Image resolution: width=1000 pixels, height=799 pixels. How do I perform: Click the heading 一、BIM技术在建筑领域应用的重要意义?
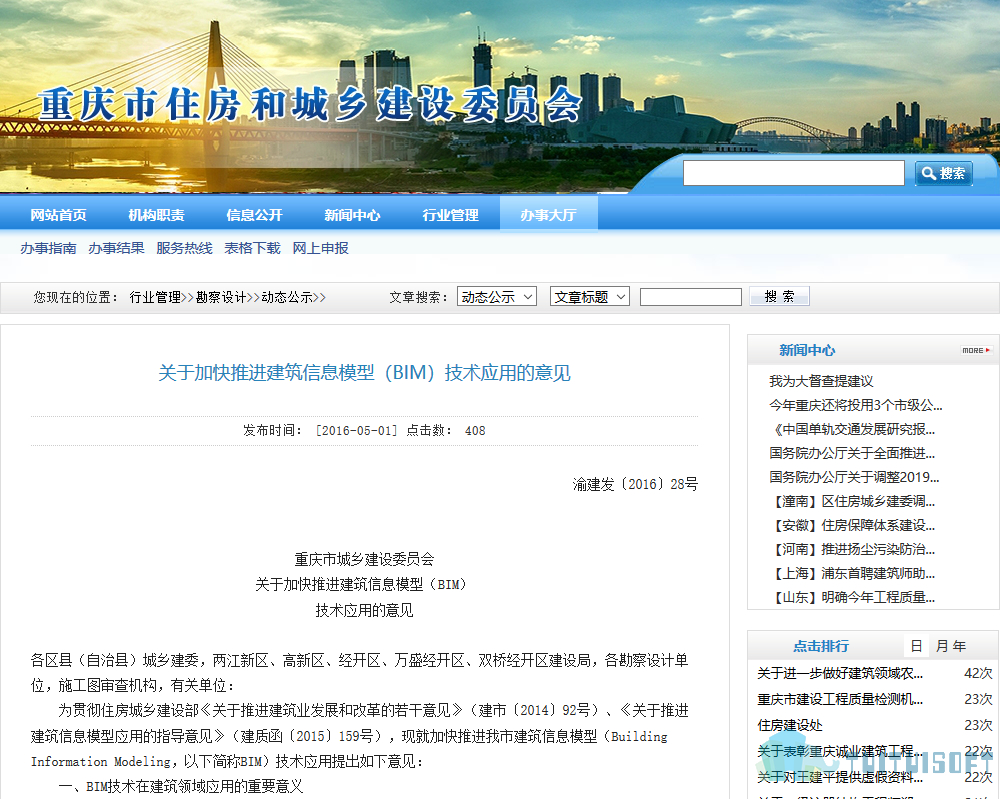pyautogui.click(x=180, y=786)
